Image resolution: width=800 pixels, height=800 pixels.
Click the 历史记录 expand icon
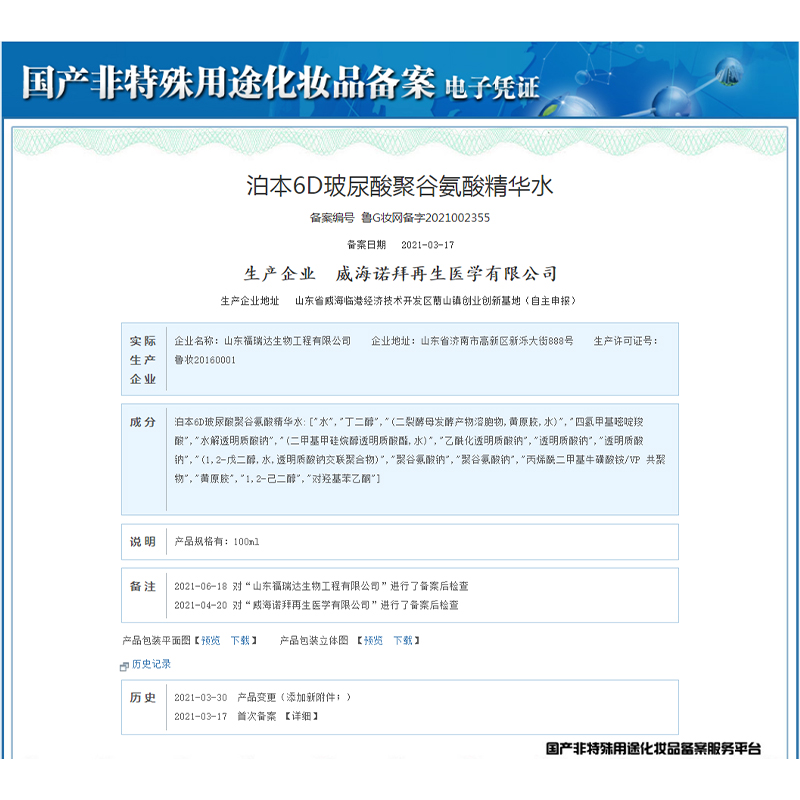[125, 665]
